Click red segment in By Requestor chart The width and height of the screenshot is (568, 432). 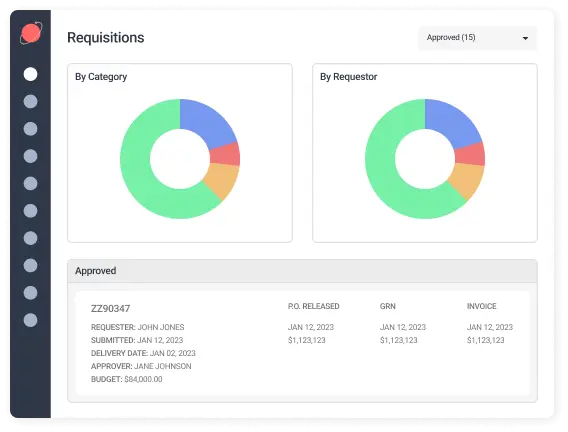[470, 154]
